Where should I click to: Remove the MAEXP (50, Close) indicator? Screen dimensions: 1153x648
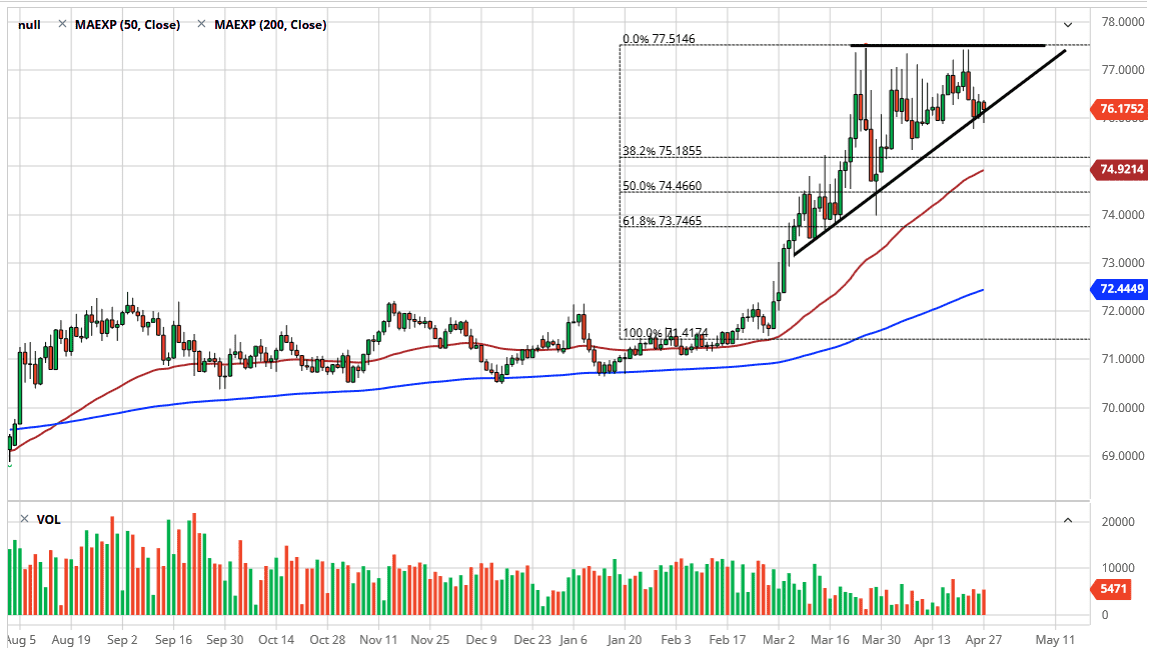(64, 25)
